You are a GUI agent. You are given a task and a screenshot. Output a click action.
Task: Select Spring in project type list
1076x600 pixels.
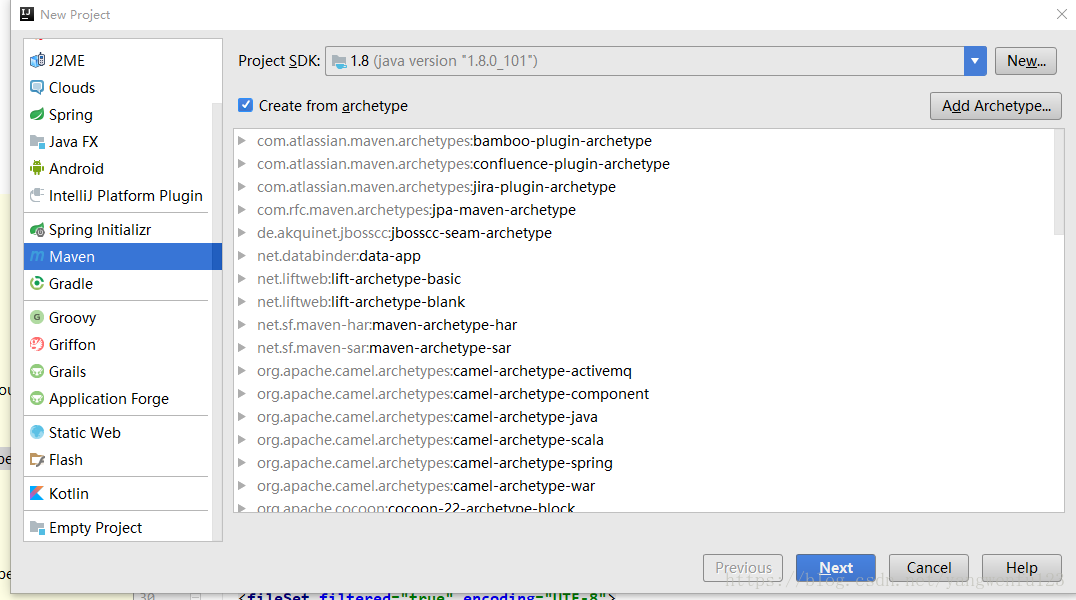[71, 115]
